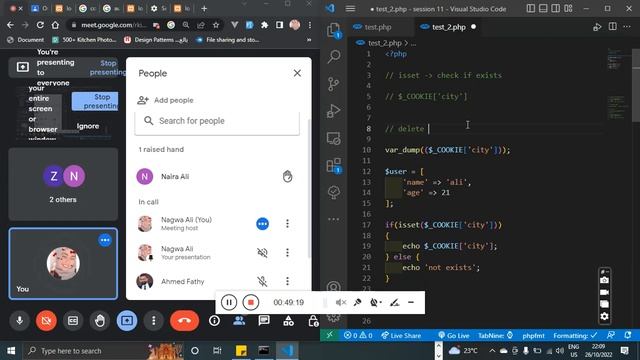Start Go Live server
Viewport: 640px width, 360px height.
coord(453,336)
